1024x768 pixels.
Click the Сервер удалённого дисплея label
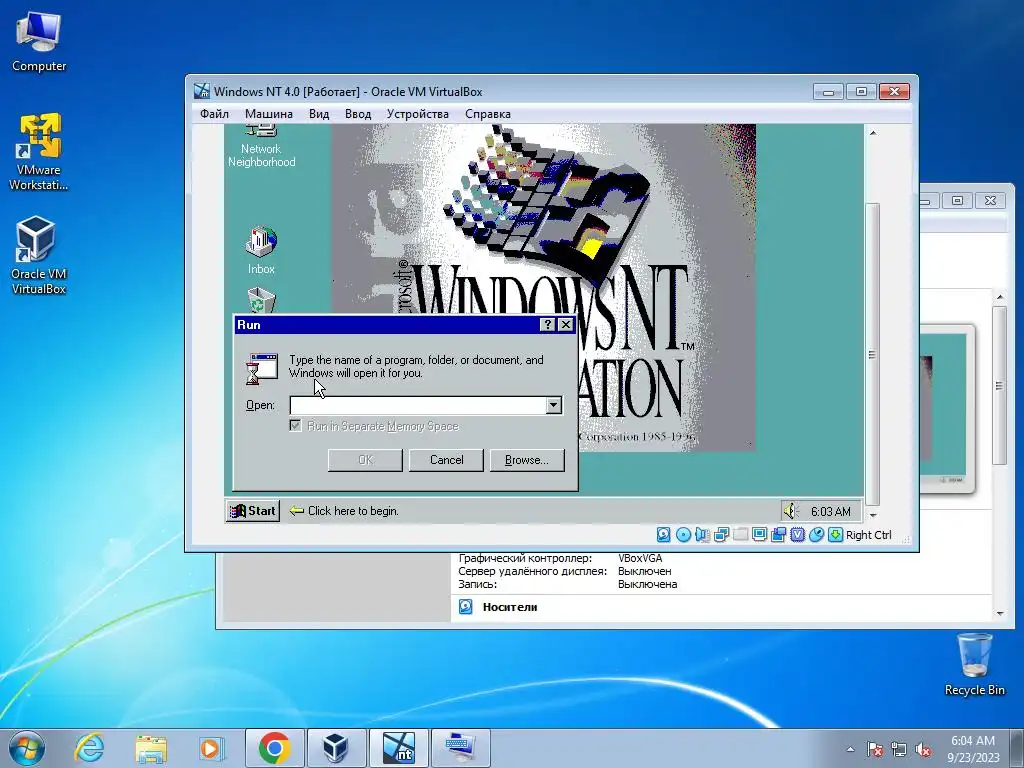pyautogui.click(x=532, y=571)
